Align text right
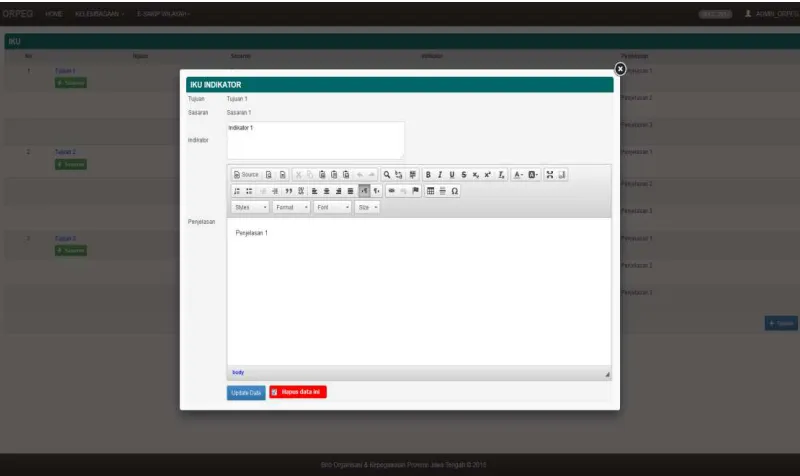This screenshot has height=476, width=800. (x=338, y=191)
